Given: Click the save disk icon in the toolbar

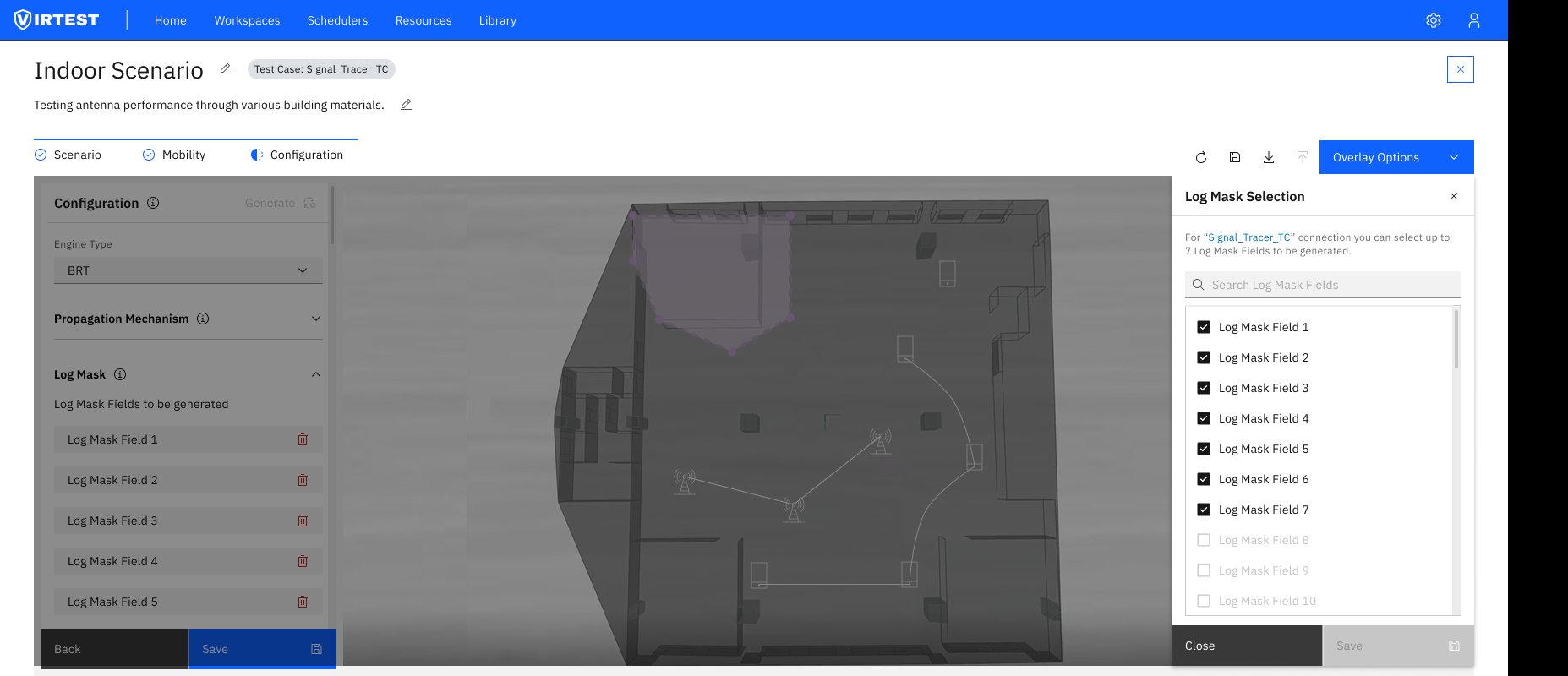Looking at the screenshot, I should (x=1235, y=157).
